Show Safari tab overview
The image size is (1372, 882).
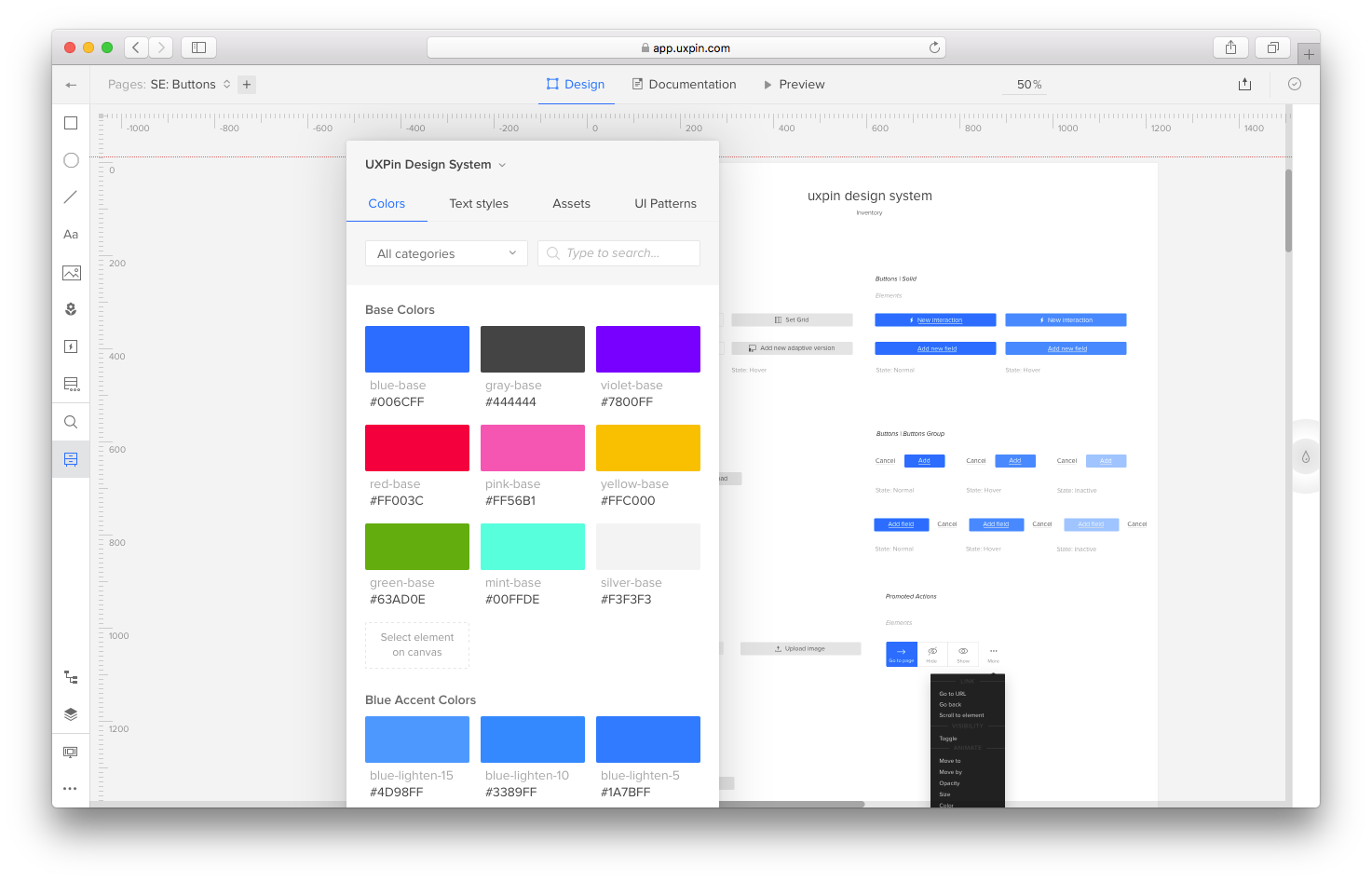(x=1273, y=47)
